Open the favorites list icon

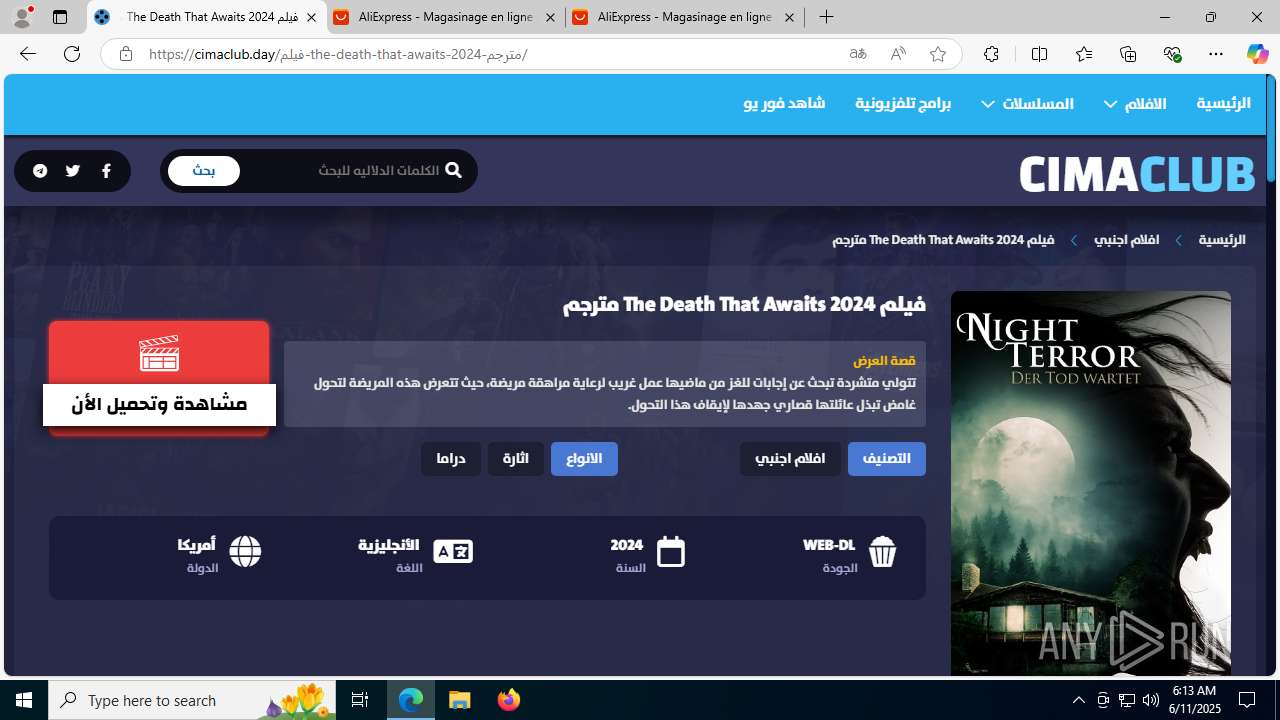[x=1084, y=54]
